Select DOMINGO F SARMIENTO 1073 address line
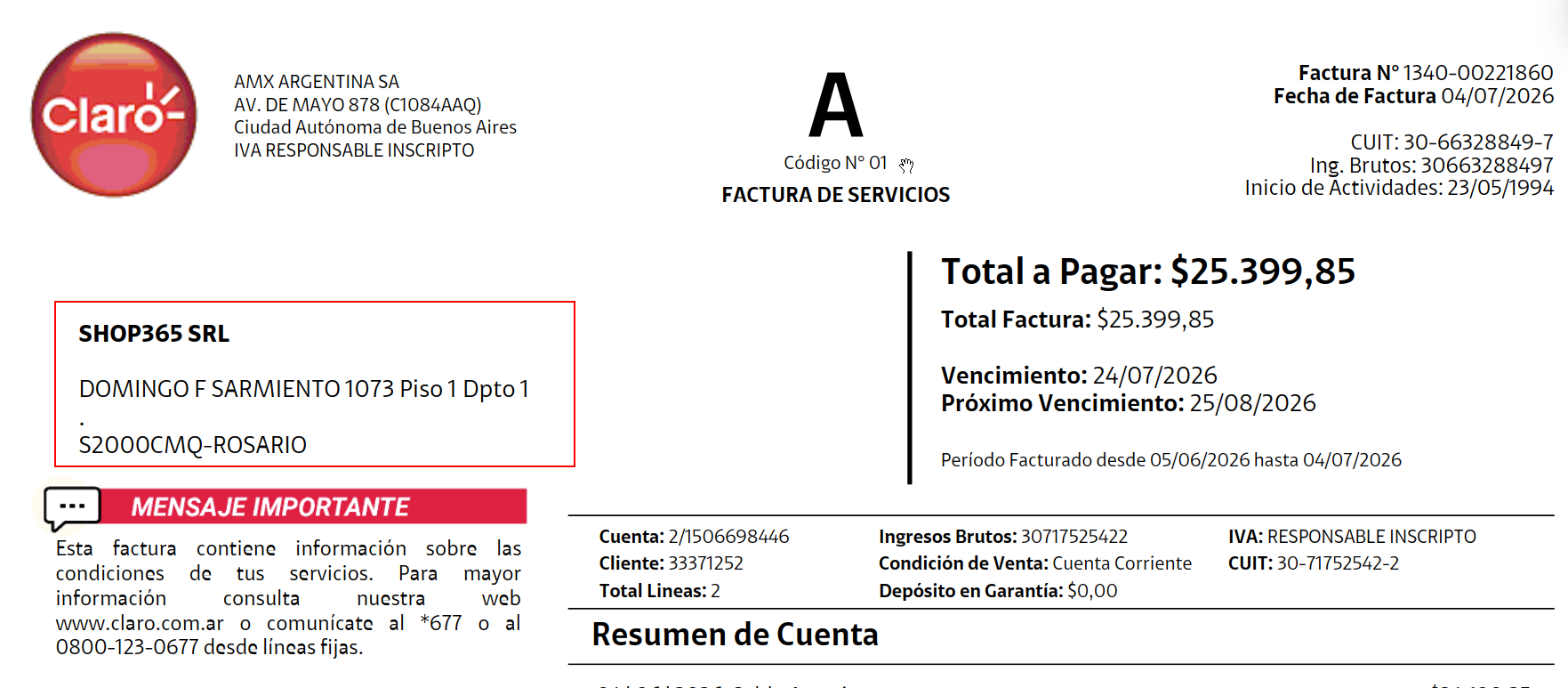This screenshot has width=1568, height=688. click(304, 389)
